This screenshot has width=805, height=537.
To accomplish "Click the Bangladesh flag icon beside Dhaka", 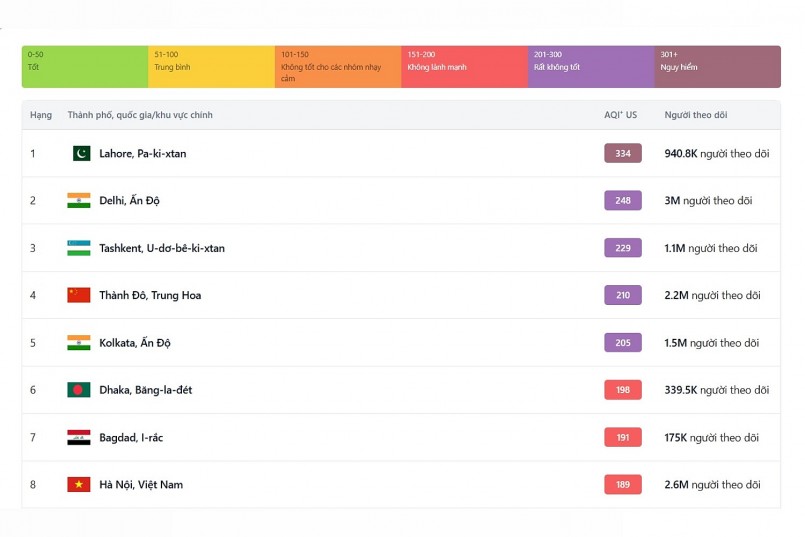I will coord(78,390).
